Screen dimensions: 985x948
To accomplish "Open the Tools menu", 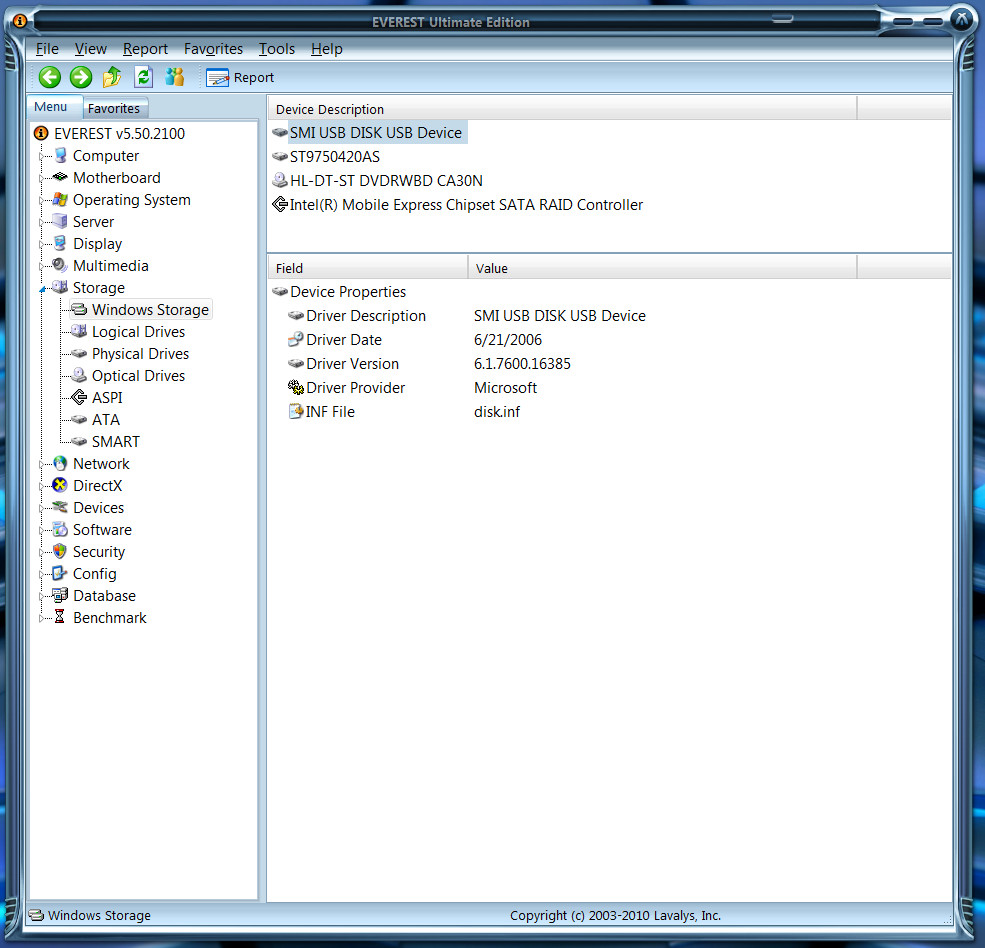I will (276, 48).
